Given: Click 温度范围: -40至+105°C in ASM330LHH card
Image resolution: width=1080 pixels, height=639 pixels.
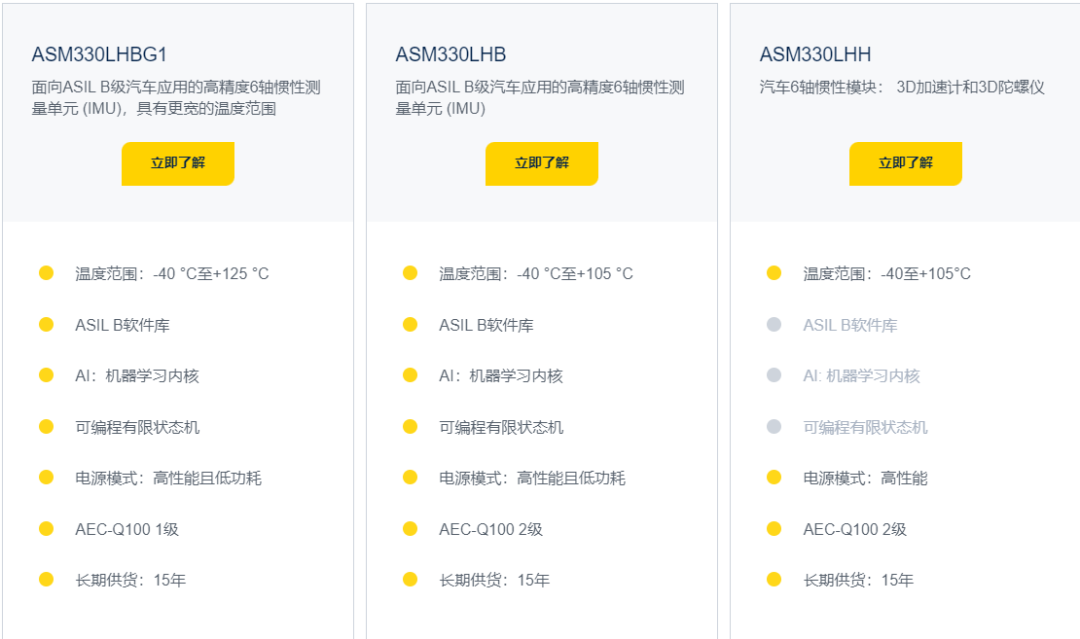Looking at the screenshot, I should [887, 274].
